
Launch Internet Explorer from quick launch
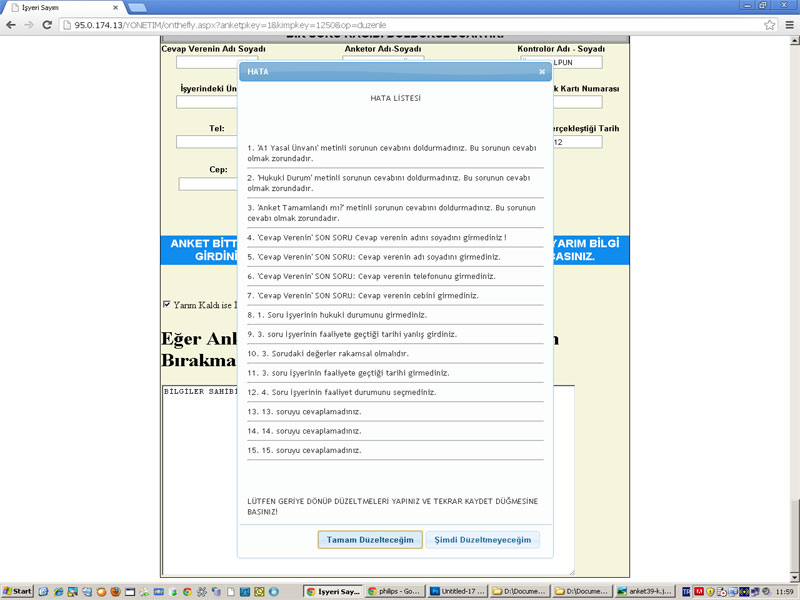click(x=58, y=592)
